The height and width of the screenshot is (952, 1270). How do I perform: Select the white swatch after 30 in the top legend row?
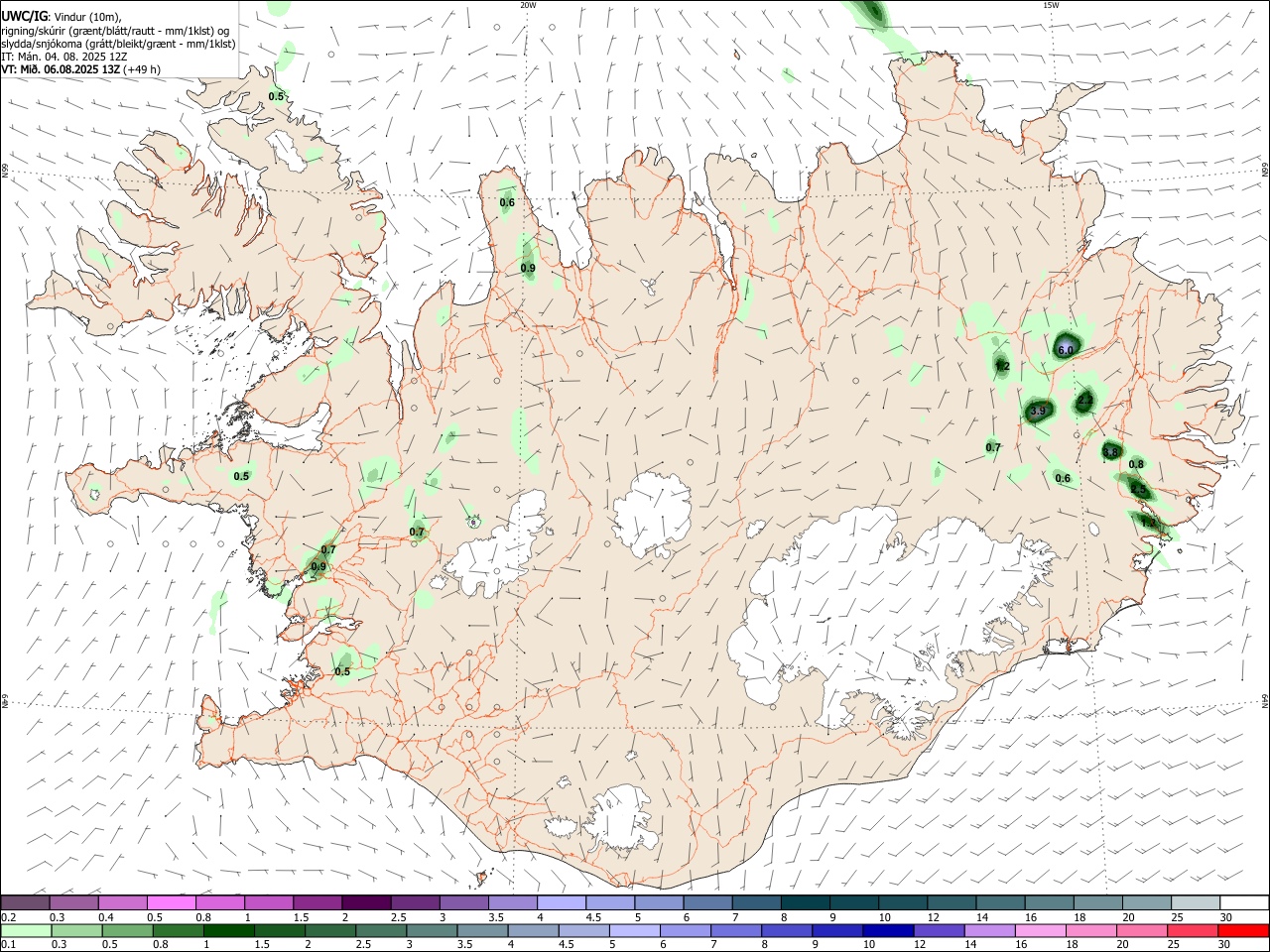tap(1244, 902)
